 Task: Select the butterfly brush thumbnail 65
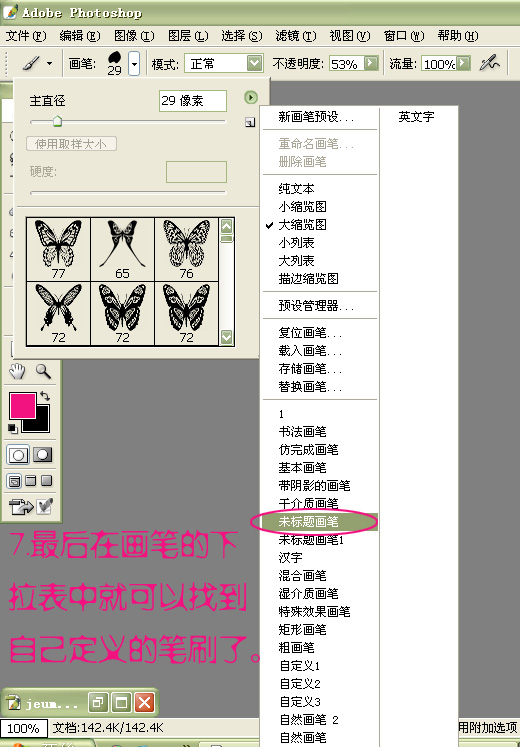(x=122, y=249)
